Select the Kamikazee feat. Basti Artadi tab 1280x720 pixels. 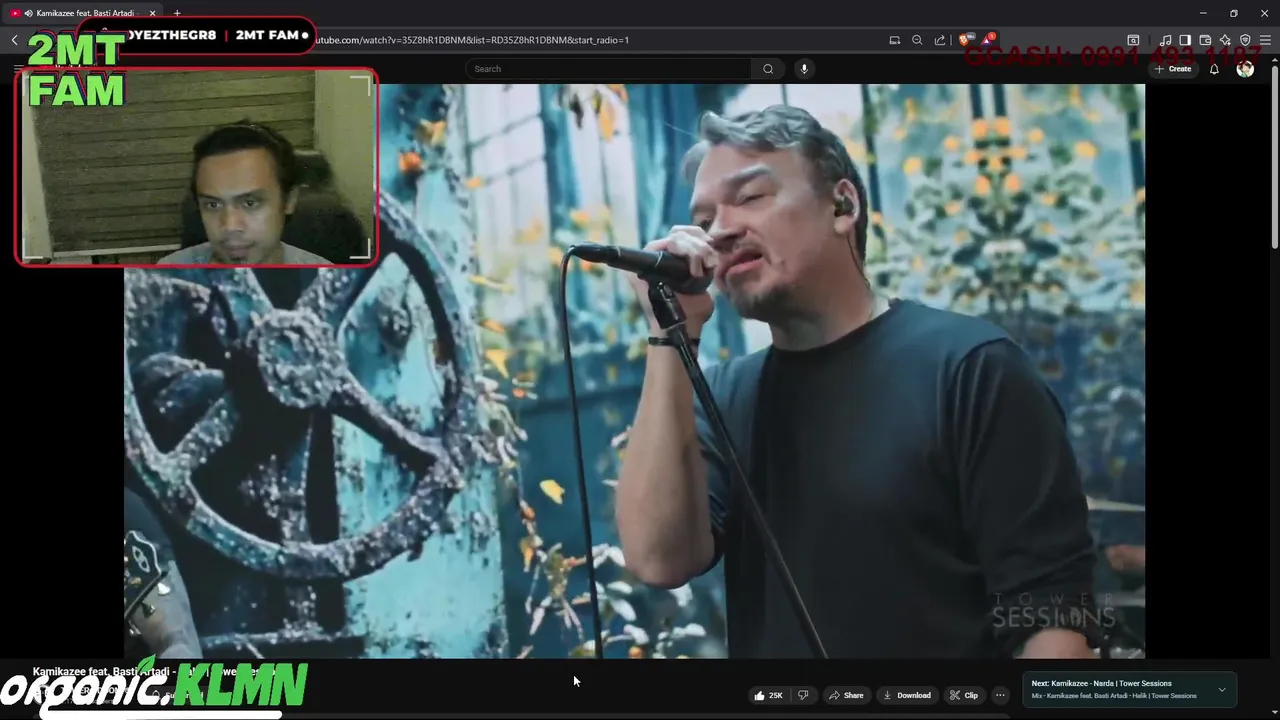84,13
